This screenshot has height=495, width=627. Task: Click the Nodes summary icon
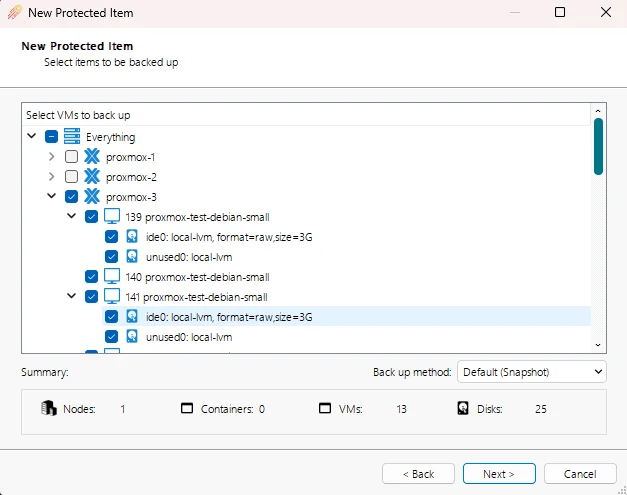49,408
